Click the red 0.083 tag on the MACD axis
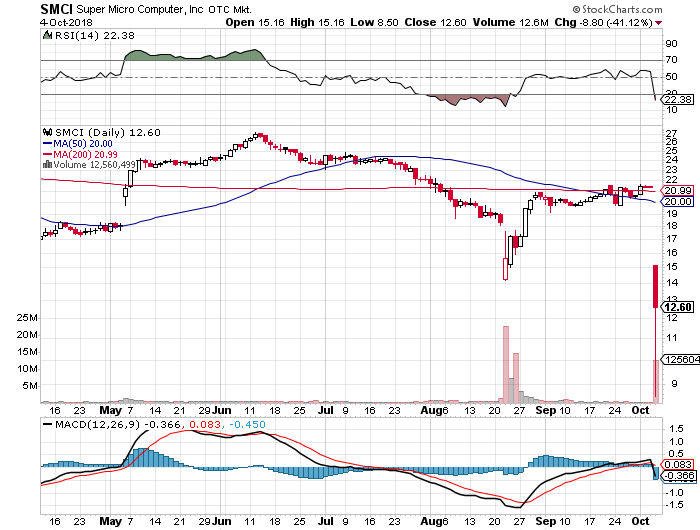The image size is (700, 530). coord(678,465)
